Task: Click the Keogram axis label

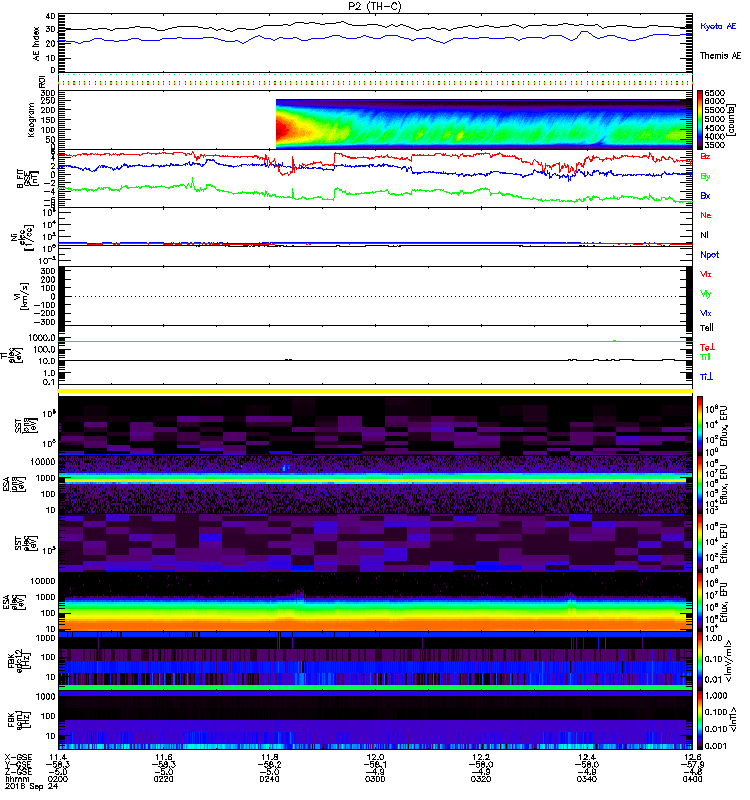Action: tap(37, 120)
